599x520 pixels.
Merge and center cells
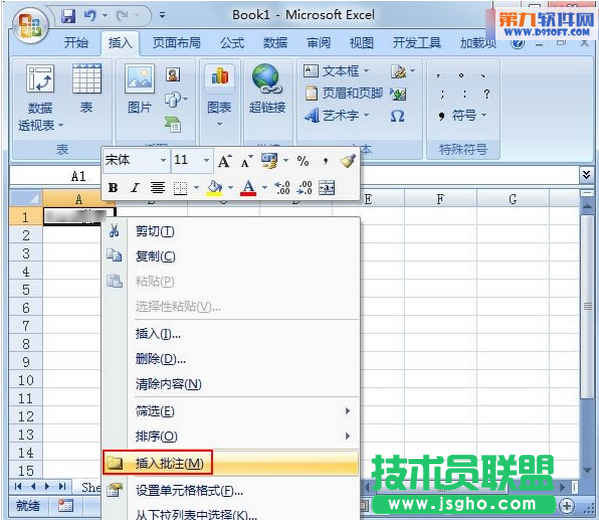pyautogui.click(x=327, y=188)
